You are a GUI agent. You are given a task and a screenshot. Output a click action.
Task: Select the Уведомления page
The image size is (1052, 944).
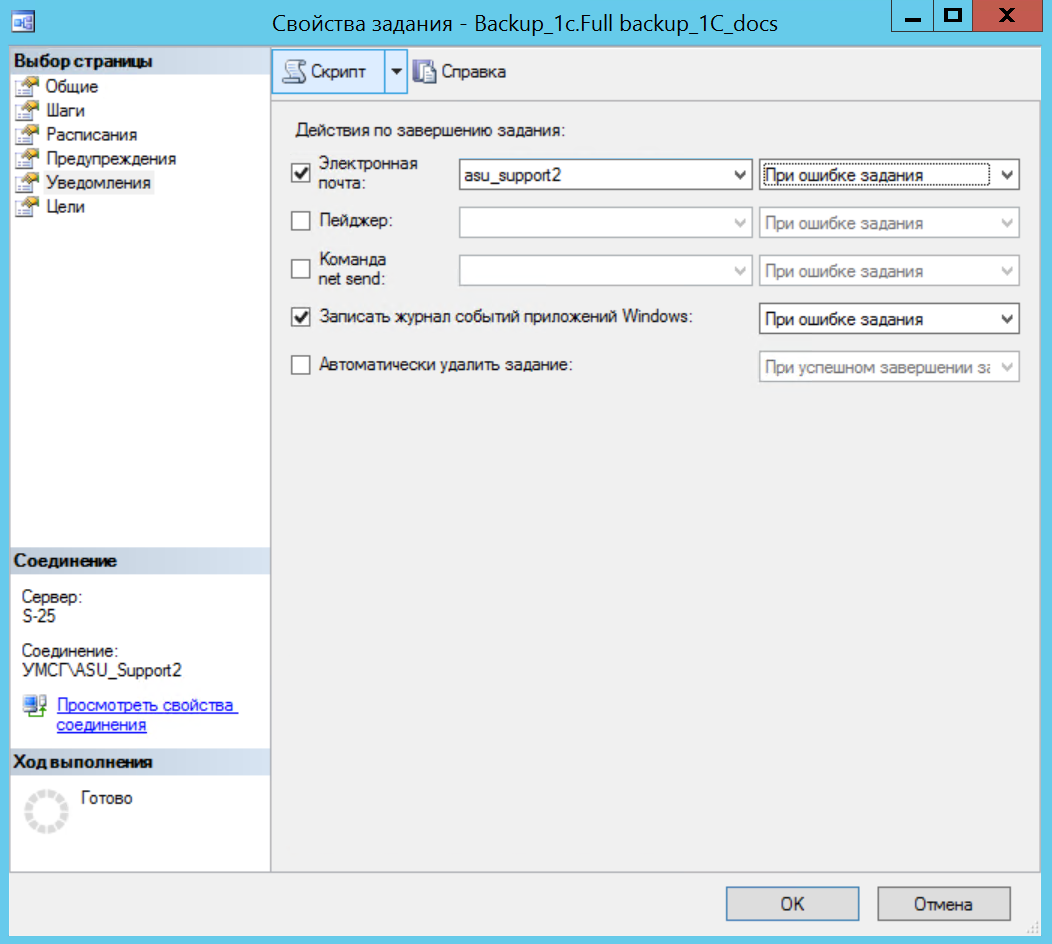click(98, 183)
